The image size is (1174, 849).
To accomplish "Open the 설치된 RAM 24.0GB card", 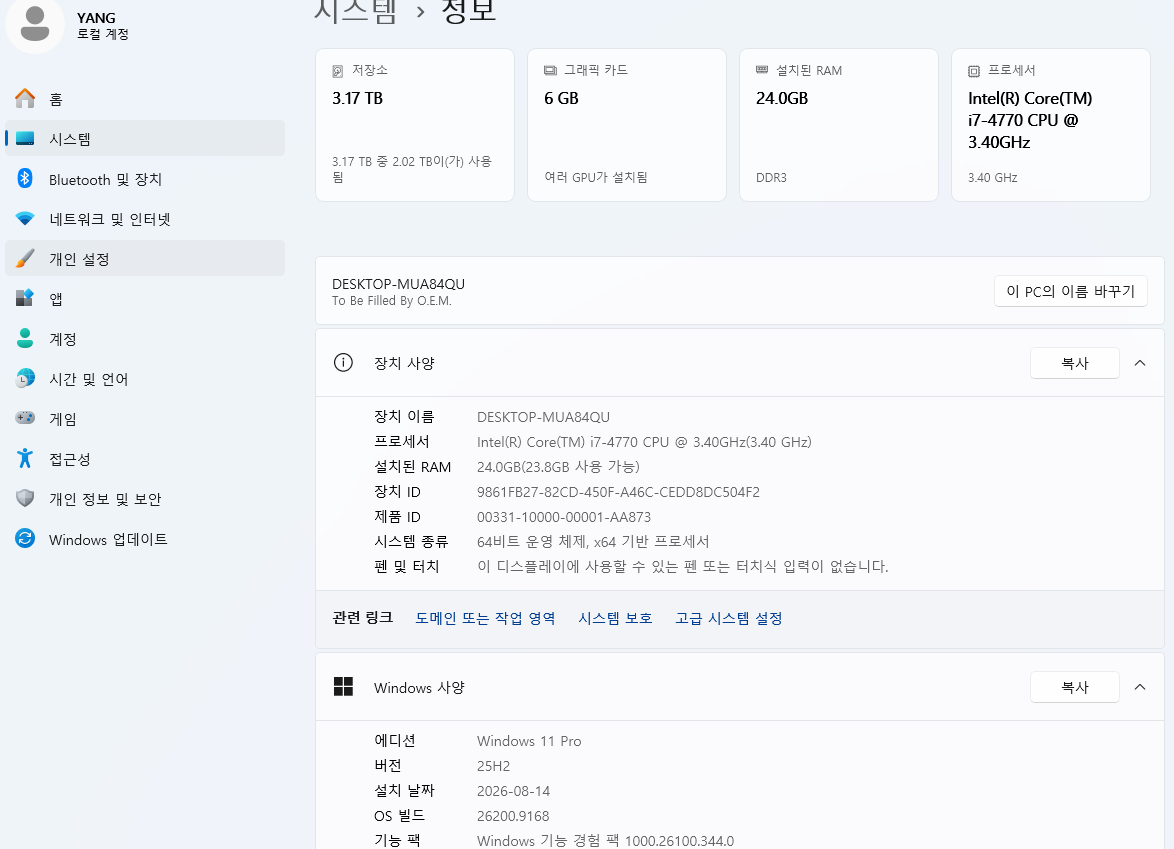I will (839, 125).
